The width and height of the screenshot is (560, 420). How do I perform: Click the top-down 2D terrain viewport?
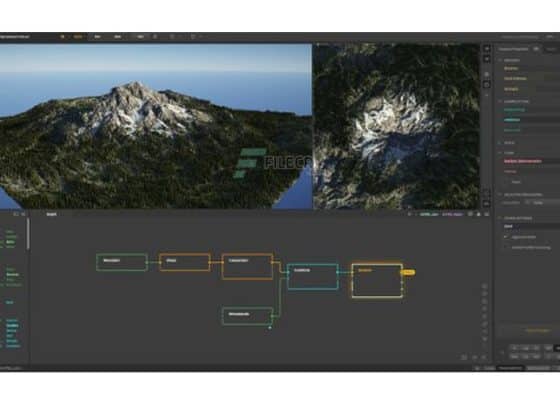click(x=396, y=126)
